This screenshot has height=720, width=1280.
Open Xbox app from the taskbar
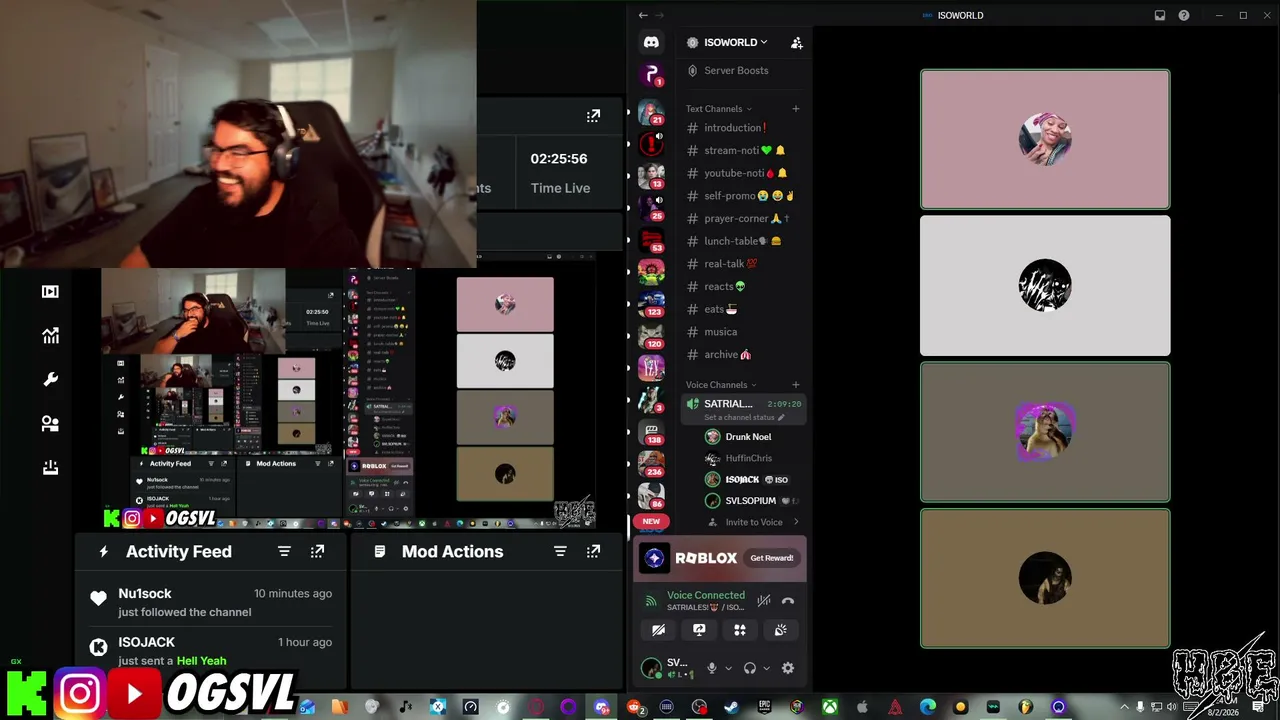coord(830,707)
